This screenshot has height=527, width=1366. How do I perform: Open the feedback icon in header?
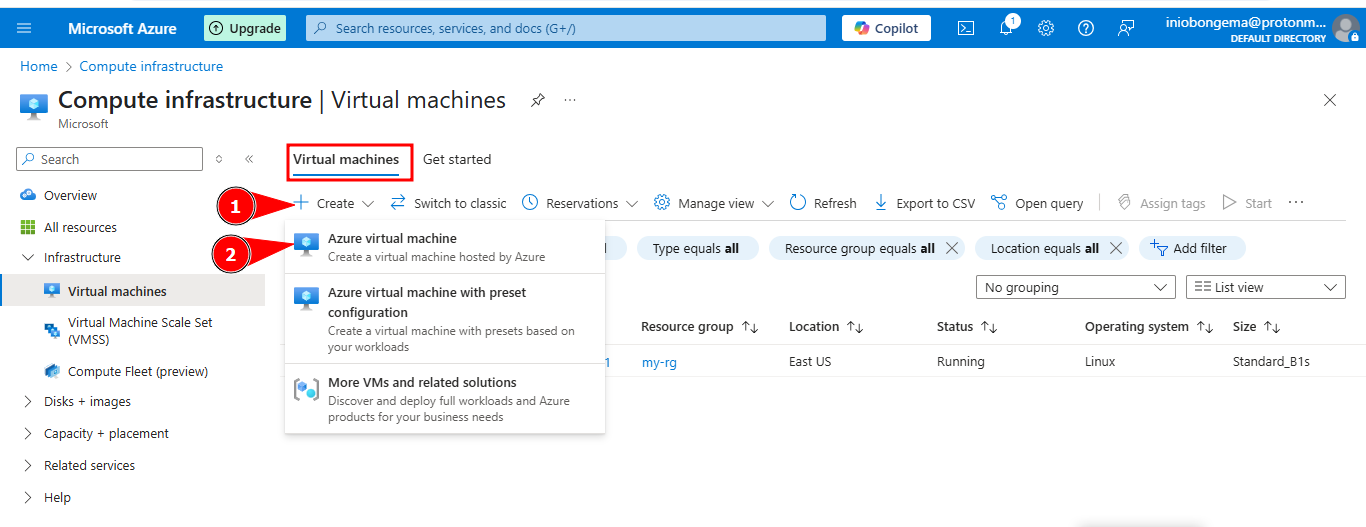pos(1126,28)
